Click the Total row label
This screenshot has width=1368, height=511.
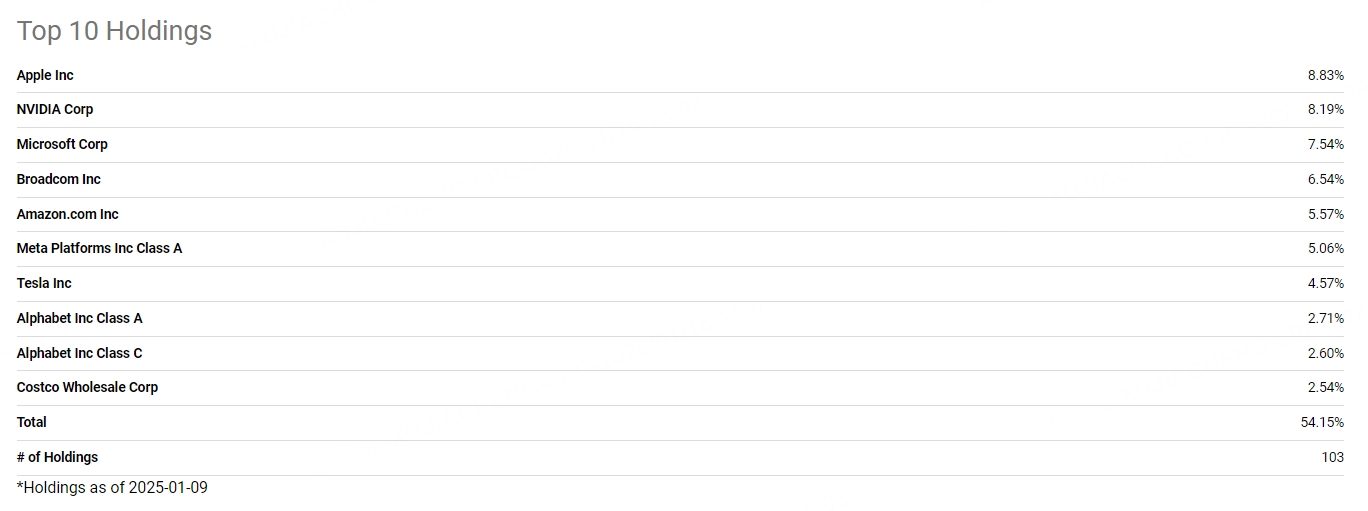click(x=32, y=422)
